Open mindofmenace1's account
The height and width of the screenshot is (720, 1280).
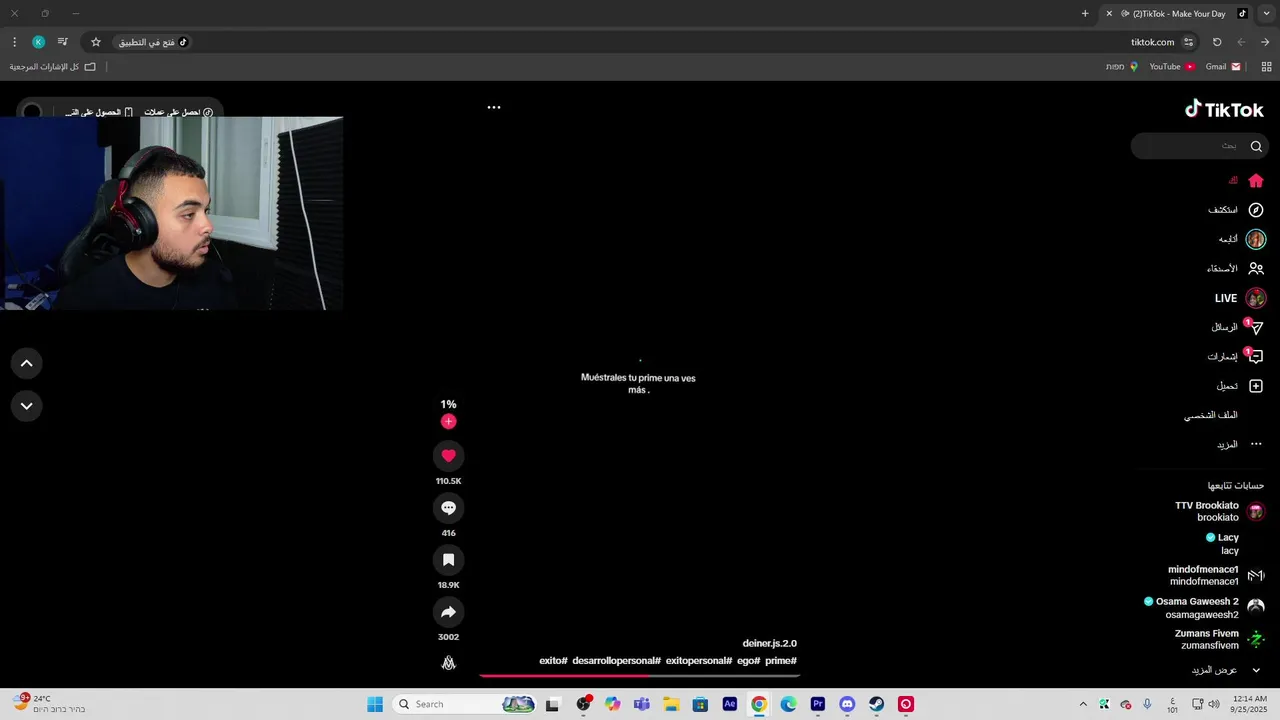[x=1216, y=575]
